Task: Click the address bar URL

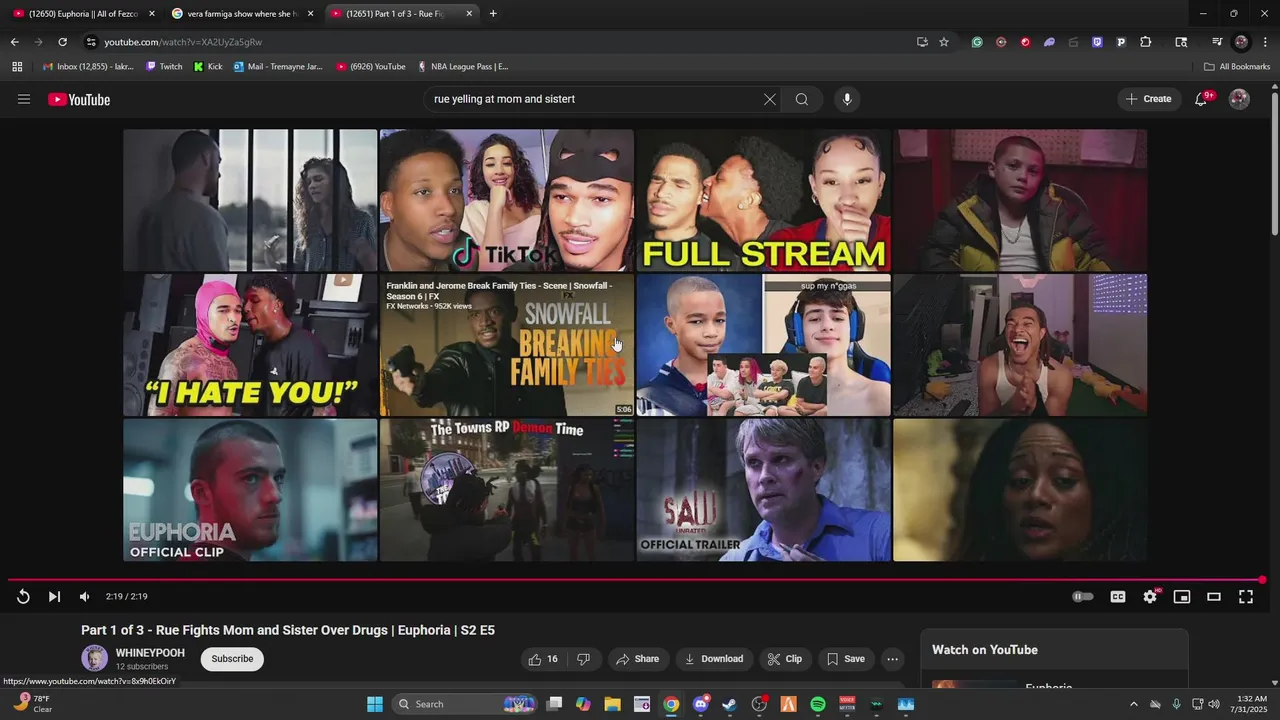Action: tap(183, 42)
